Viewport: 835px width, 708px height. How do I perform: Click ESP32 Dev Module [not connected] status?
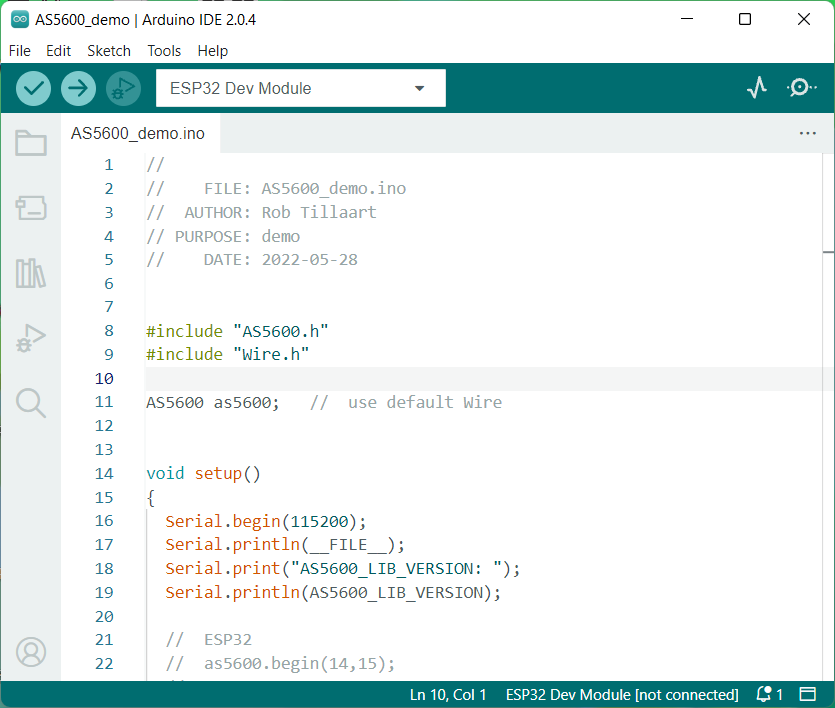(622, 695)
